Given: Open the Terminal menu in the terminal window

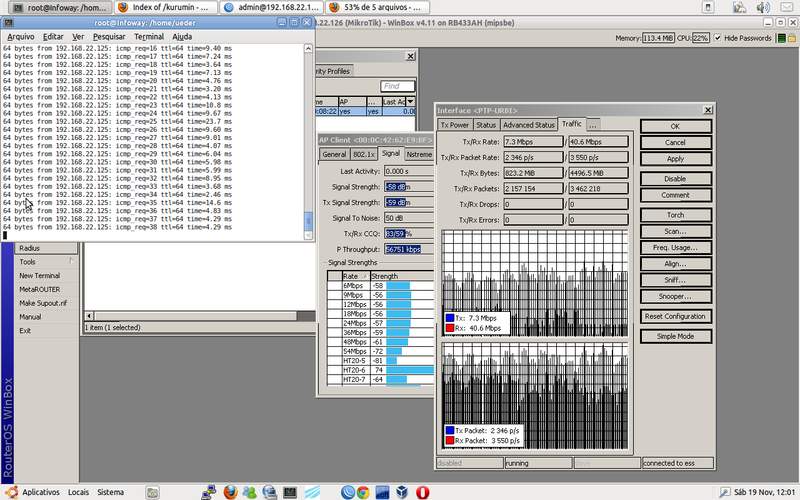Looking at the screenshot, I should 148,36.
